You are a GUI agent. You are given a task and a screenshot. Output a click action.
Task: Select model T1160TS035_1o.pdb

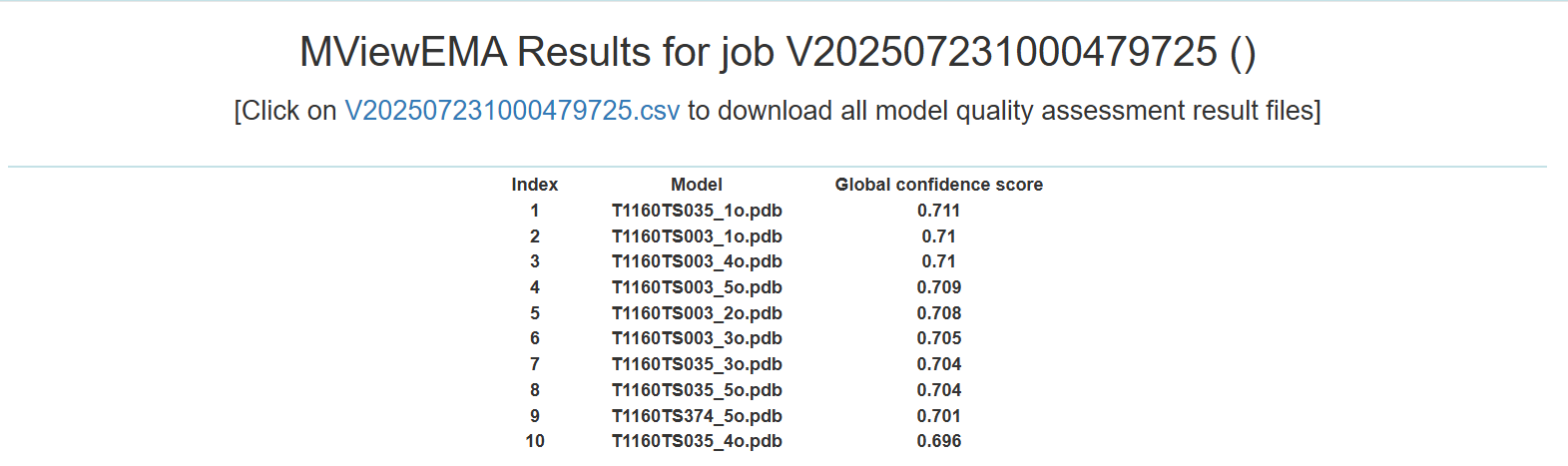coord(697,211)
